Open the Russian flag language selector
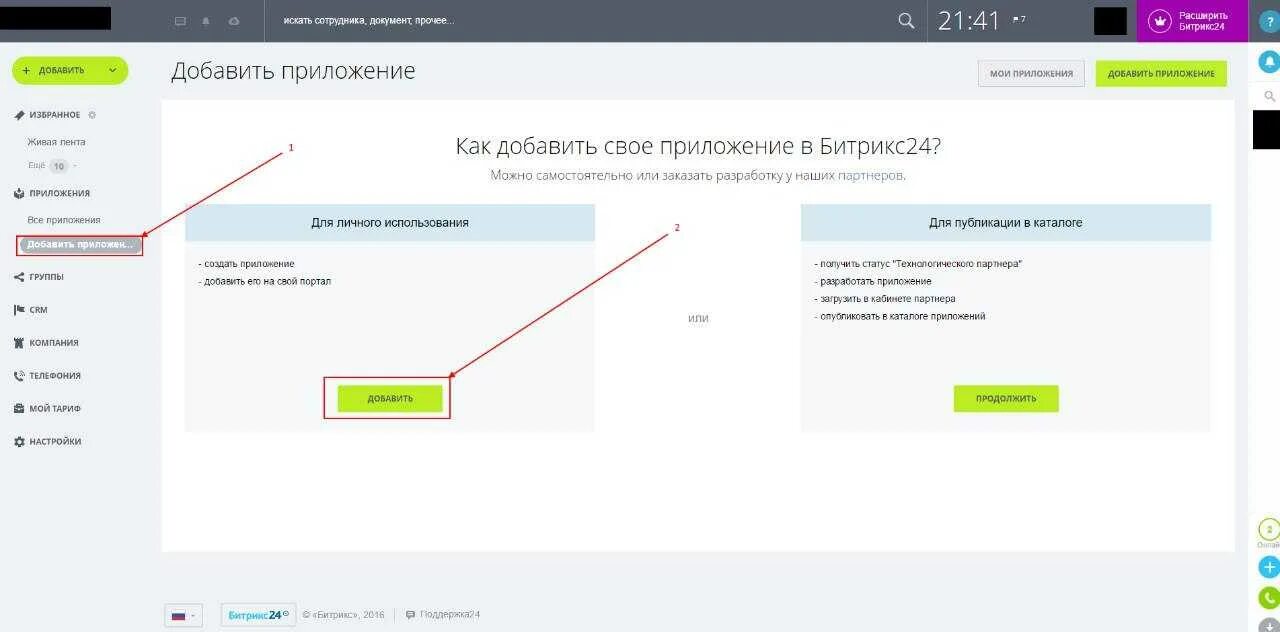The image size is (1280, 632). (x=183, y=615)
